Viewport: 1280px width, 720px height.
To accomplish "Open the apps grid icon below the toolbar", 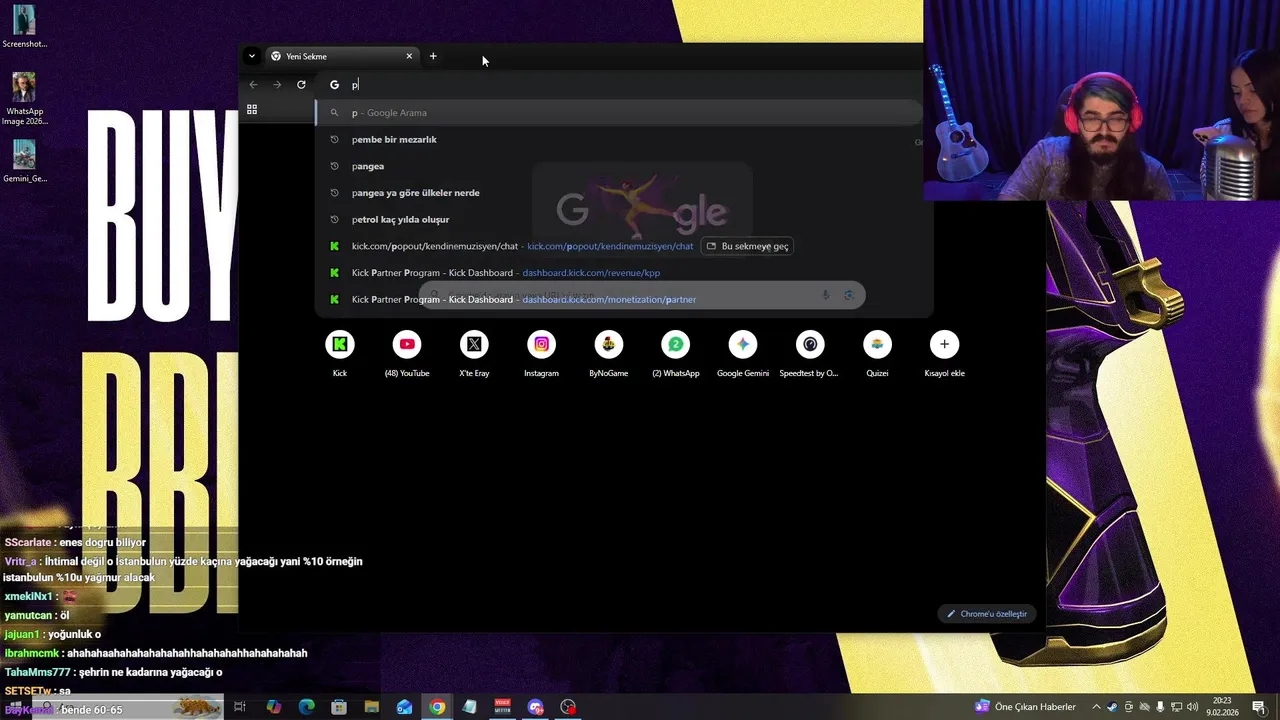I will pyautogui.click(x=252, y=109).
